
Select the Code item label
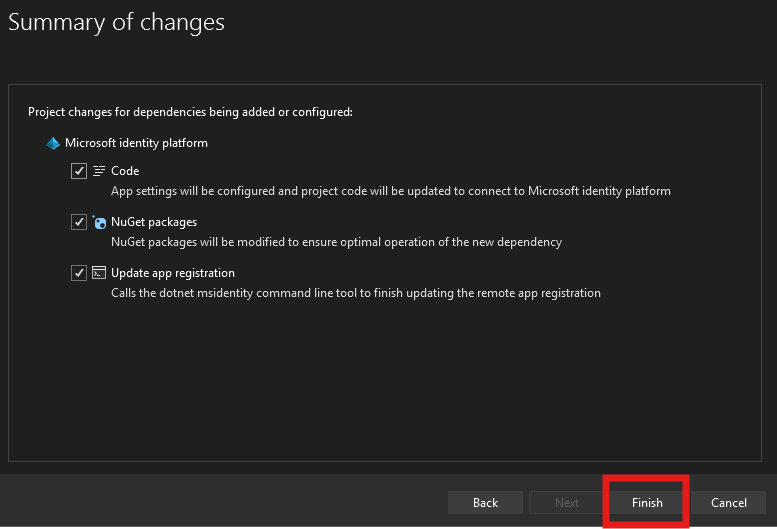click(125, 171)
